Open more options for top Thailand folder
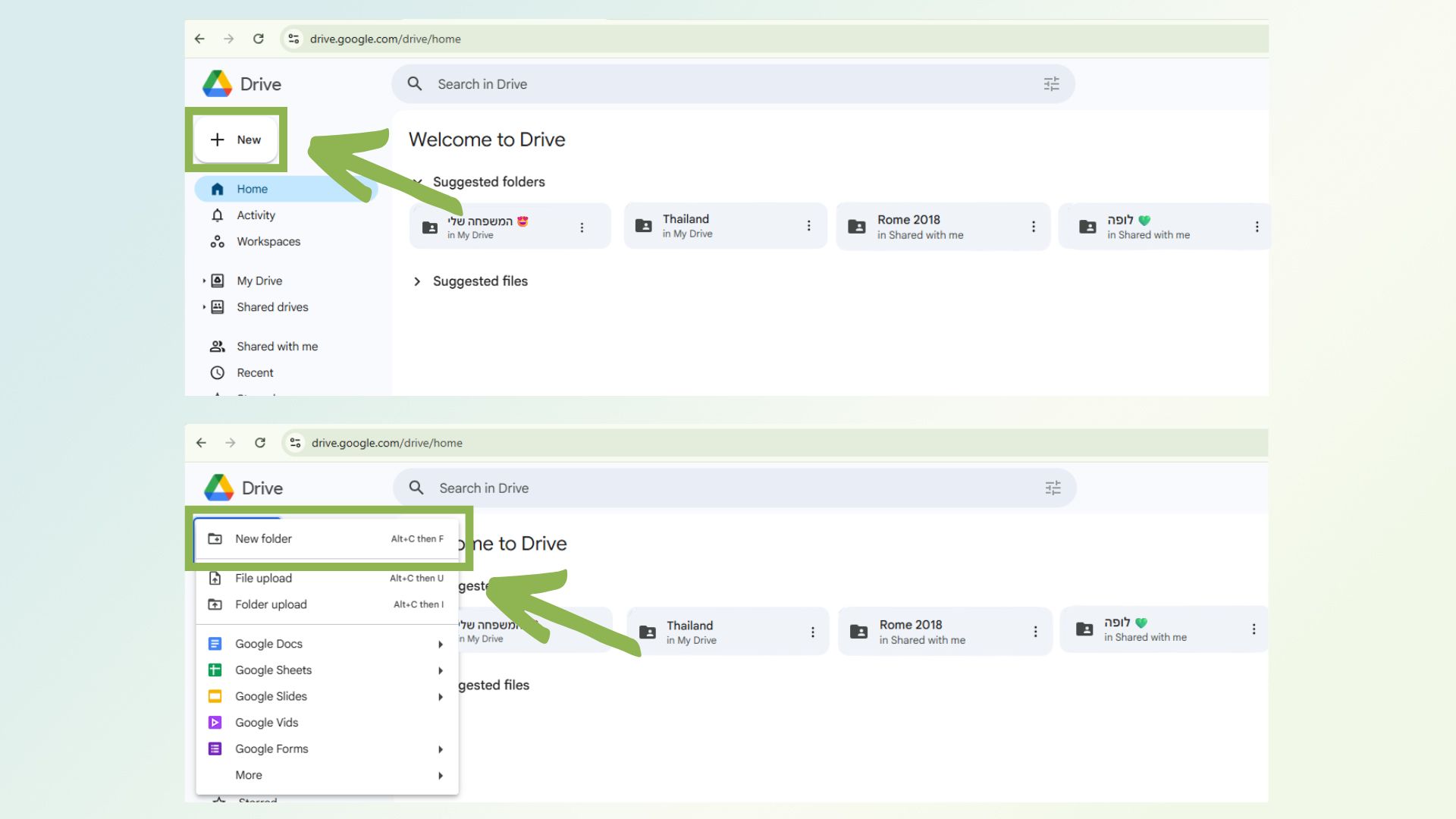The width and height of the screenshot is (1456, 819). 808,226
